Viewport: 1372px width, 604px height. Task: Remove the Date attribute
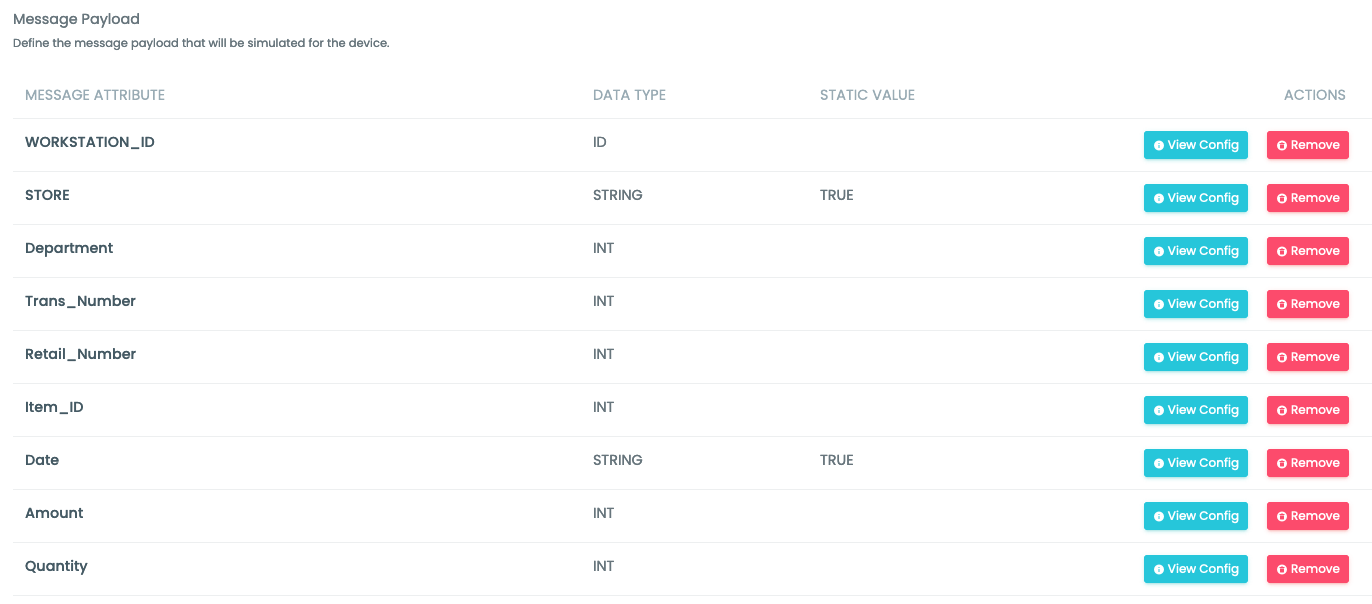click(x=1308, y=463)
